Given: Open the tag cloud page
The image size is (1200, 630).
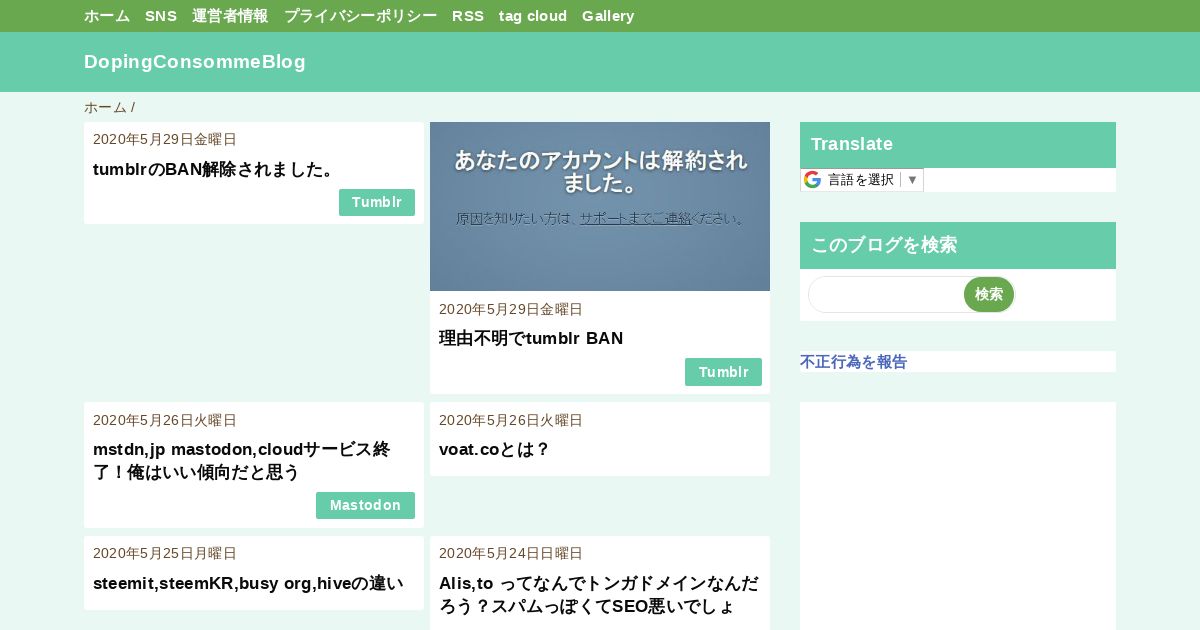Looking at the screenshot, I should coord(533,16).
